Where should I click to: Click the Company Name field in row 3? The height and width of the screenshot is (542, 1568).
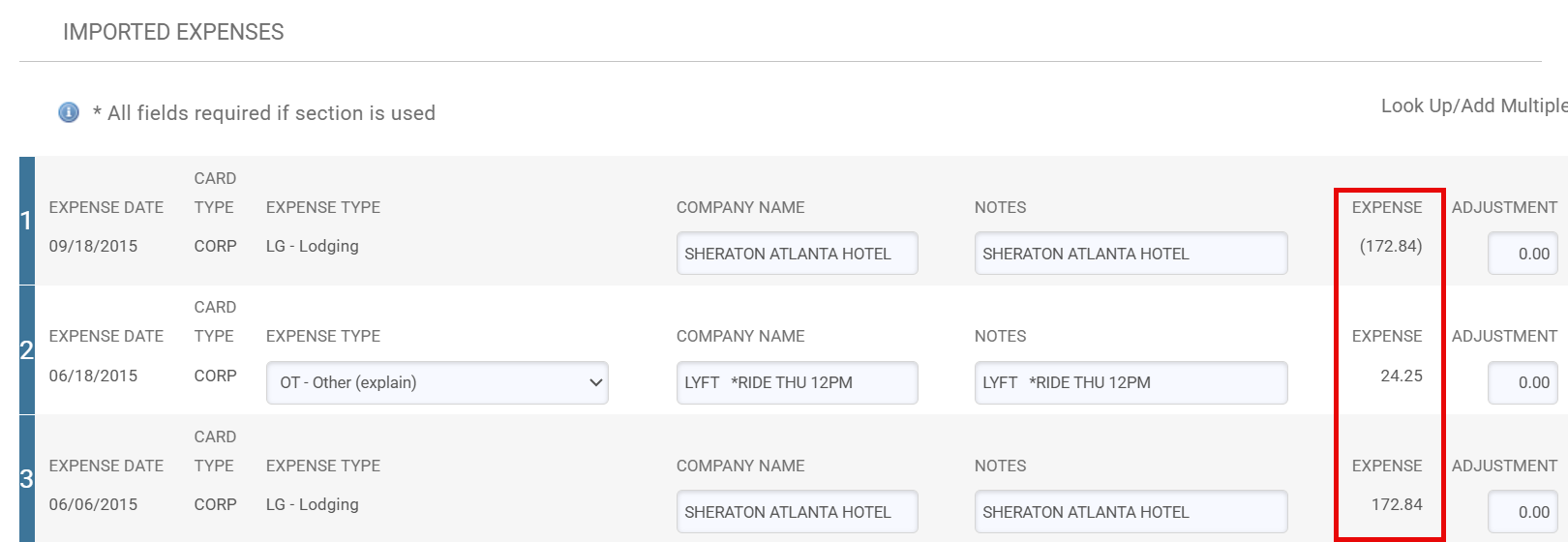click(797, 512)
